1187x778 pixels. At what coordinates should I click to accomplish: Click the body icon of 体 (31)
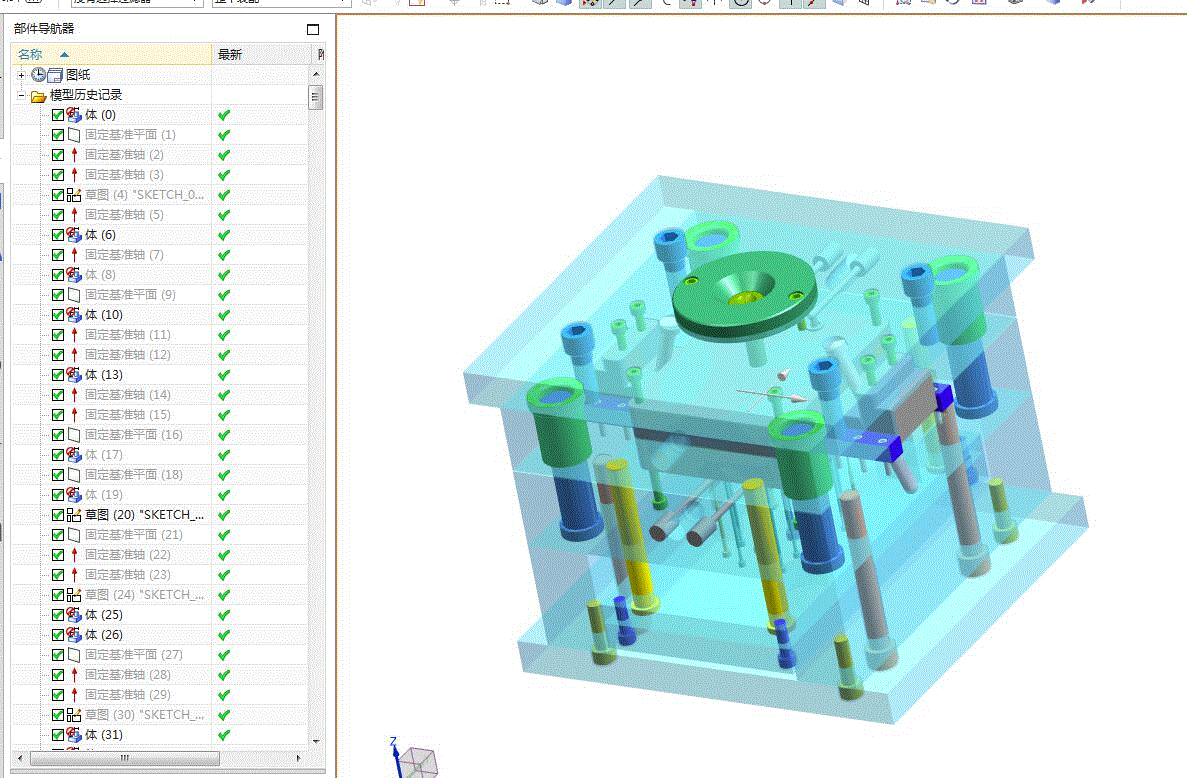click(x=73, y=735)
